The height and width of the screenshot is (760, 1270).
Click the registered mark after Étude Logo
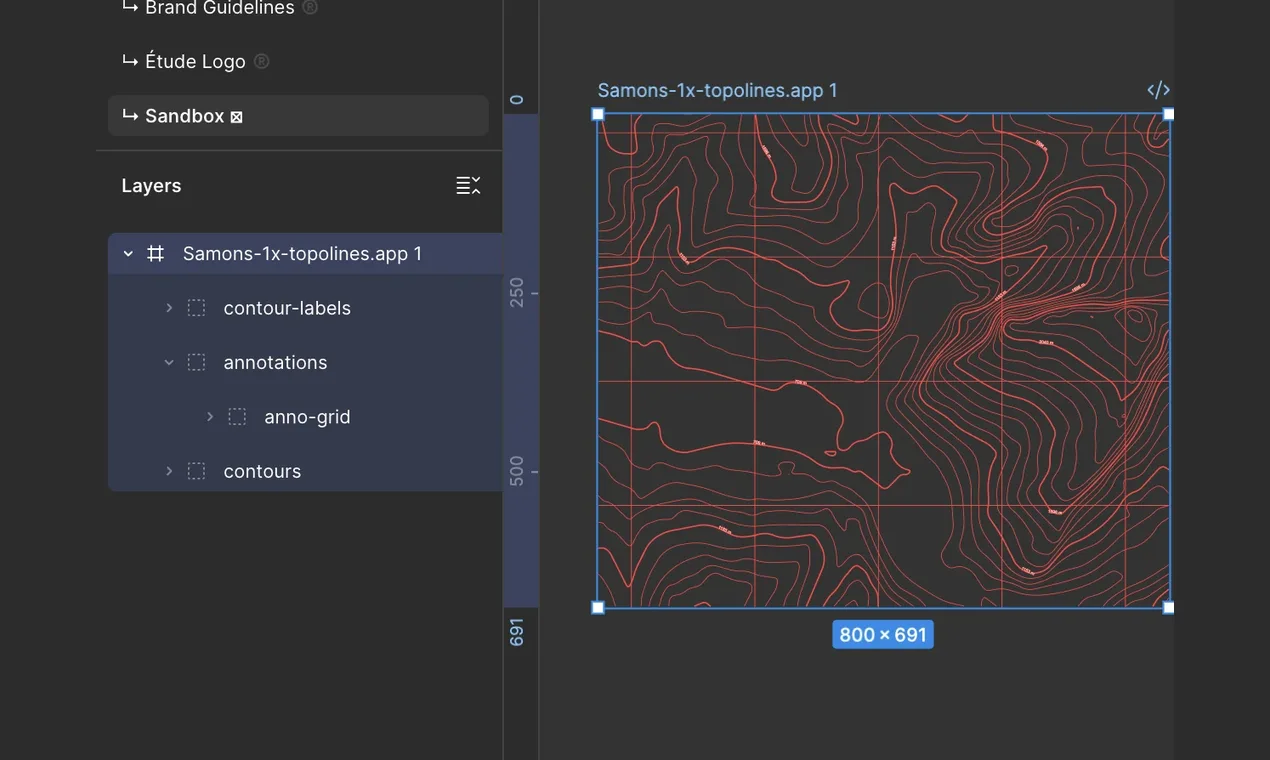tap(261, 61)
